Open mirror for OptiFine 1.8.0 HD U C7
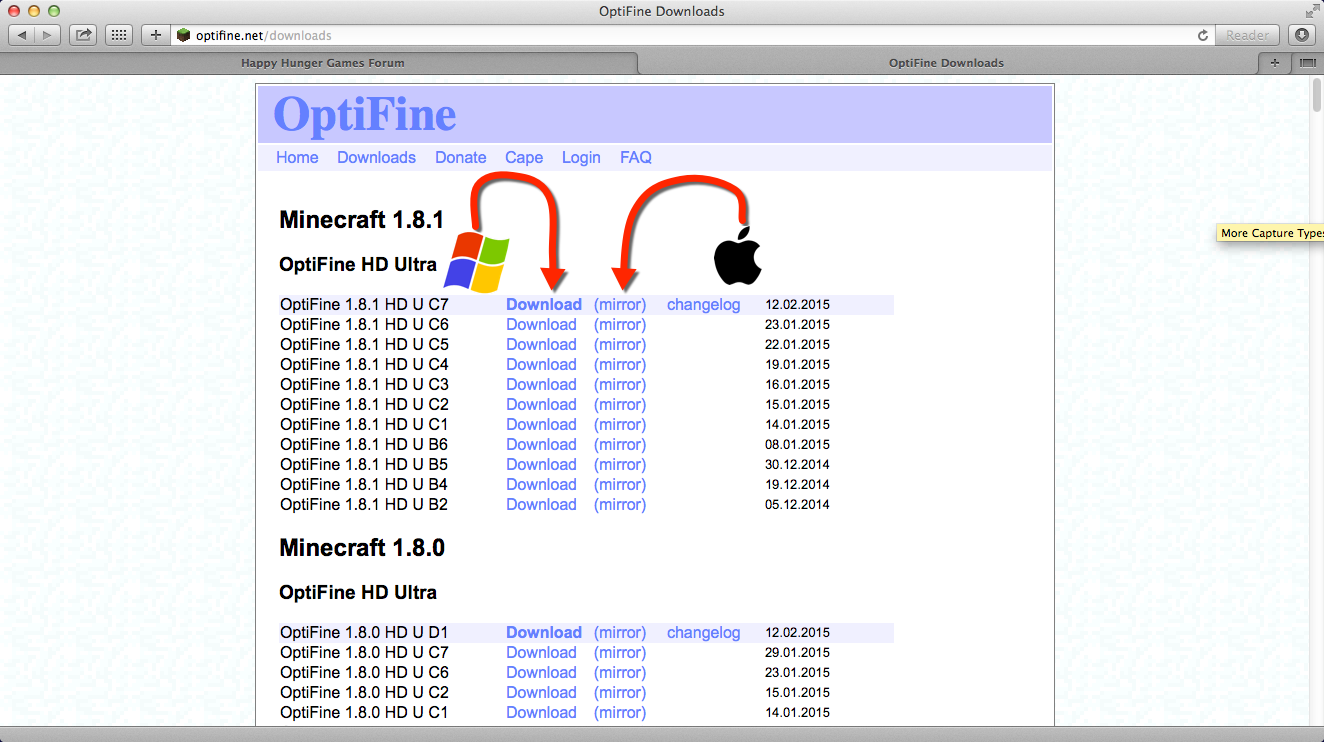Screen dimensions: 1324x742 (x=620, y=653)
